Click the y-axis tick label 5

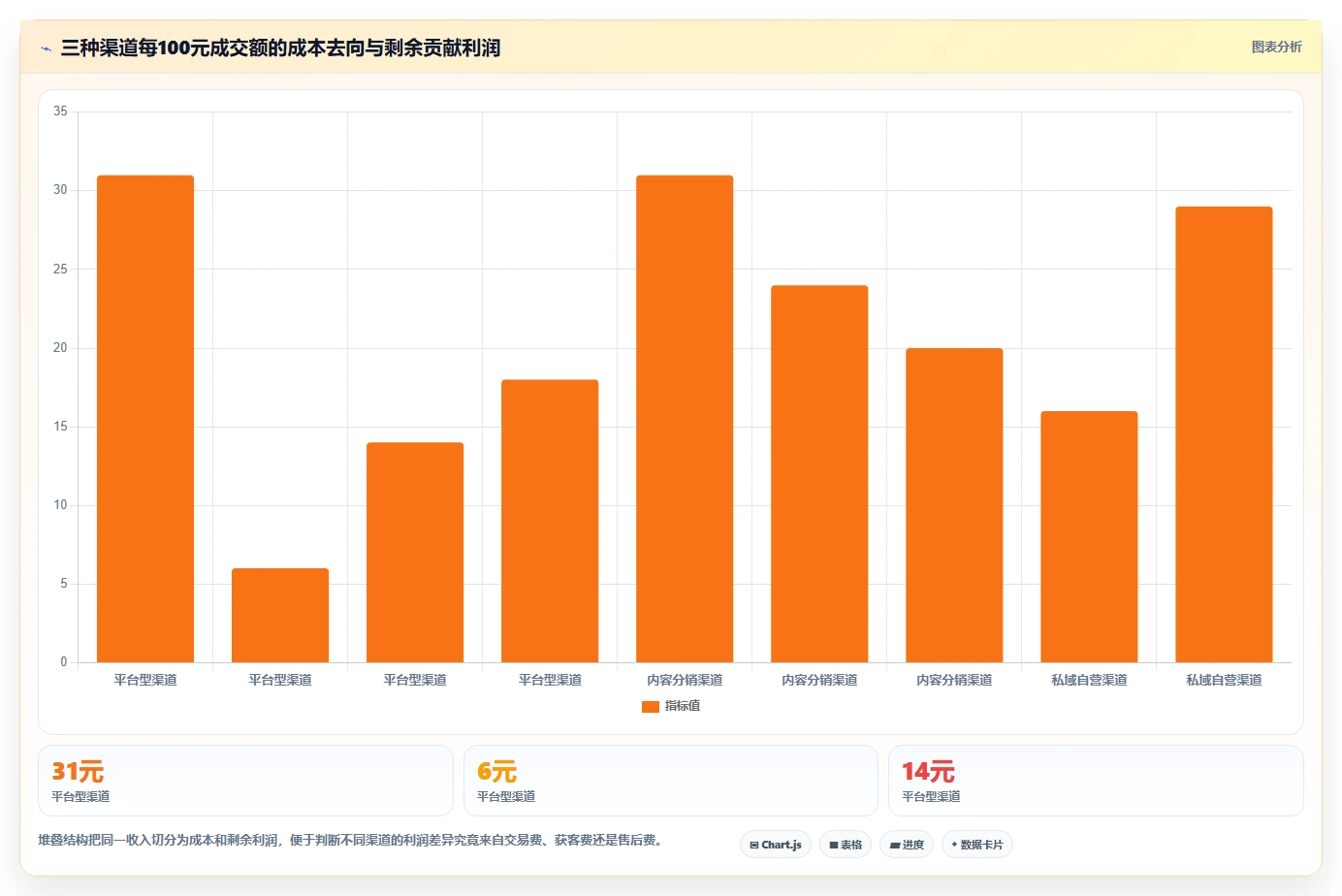(x=64, y=584)
